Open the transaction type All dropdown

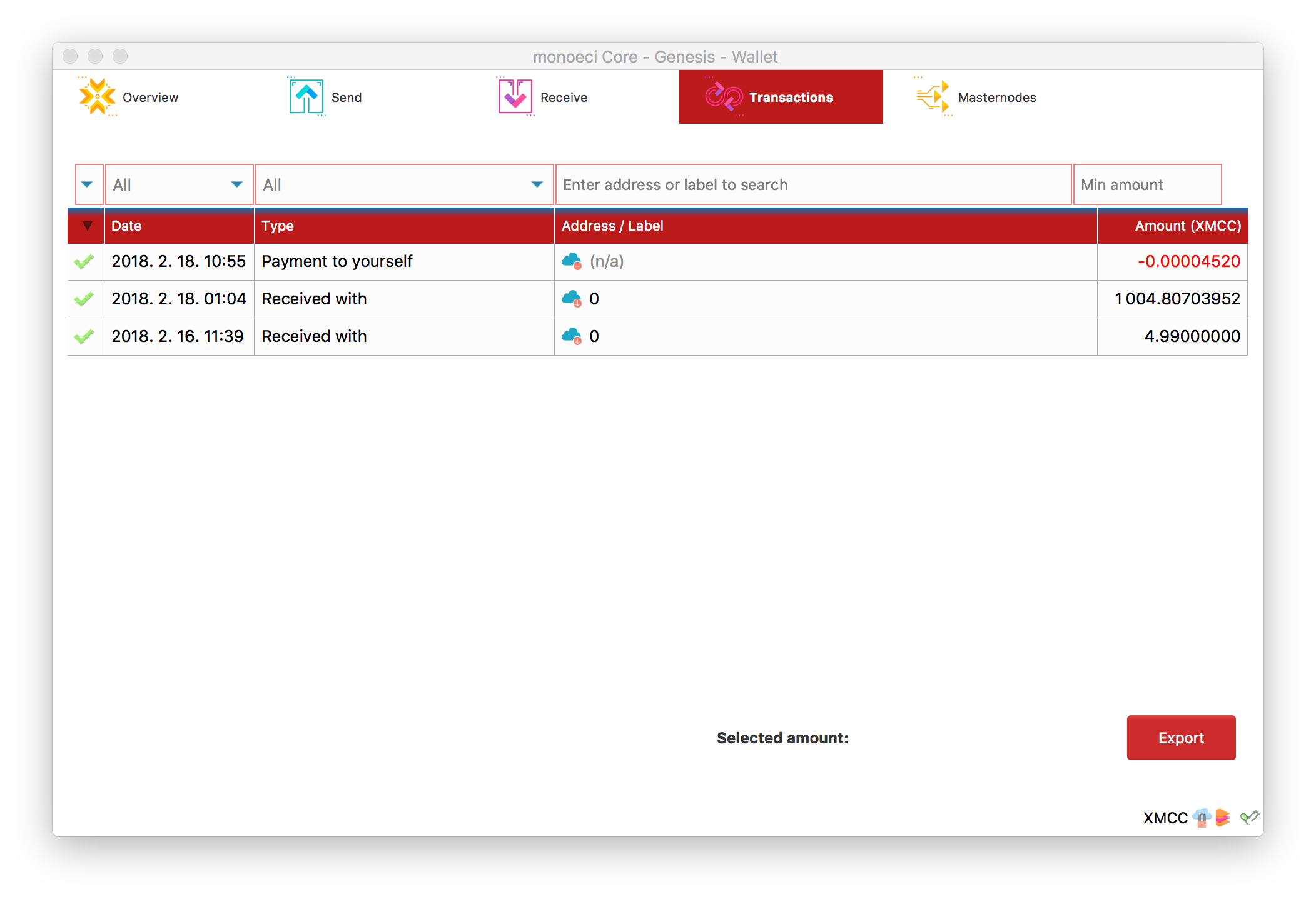403,184
